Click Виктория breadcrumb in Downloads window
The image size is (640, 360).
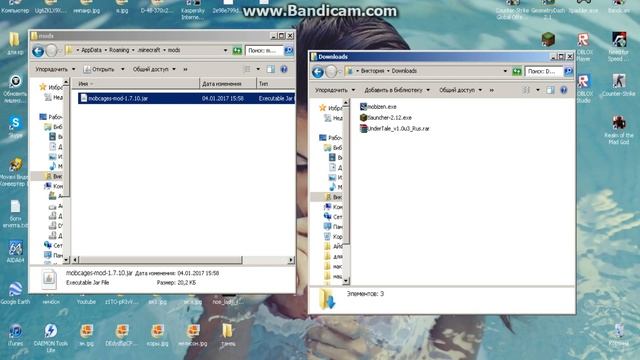pyautogui.click(x=372, y=71)
